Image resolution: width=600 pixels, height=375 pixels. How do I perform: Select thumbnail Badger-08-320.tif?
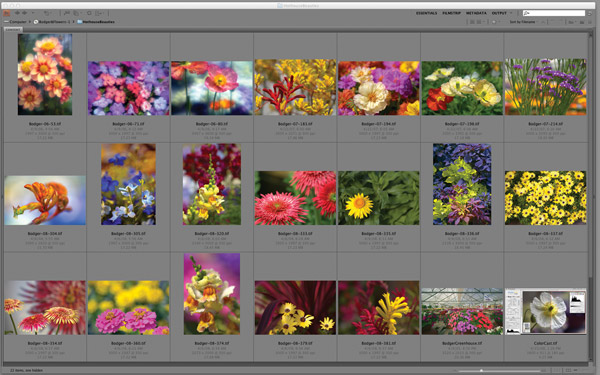coord(212,184)
